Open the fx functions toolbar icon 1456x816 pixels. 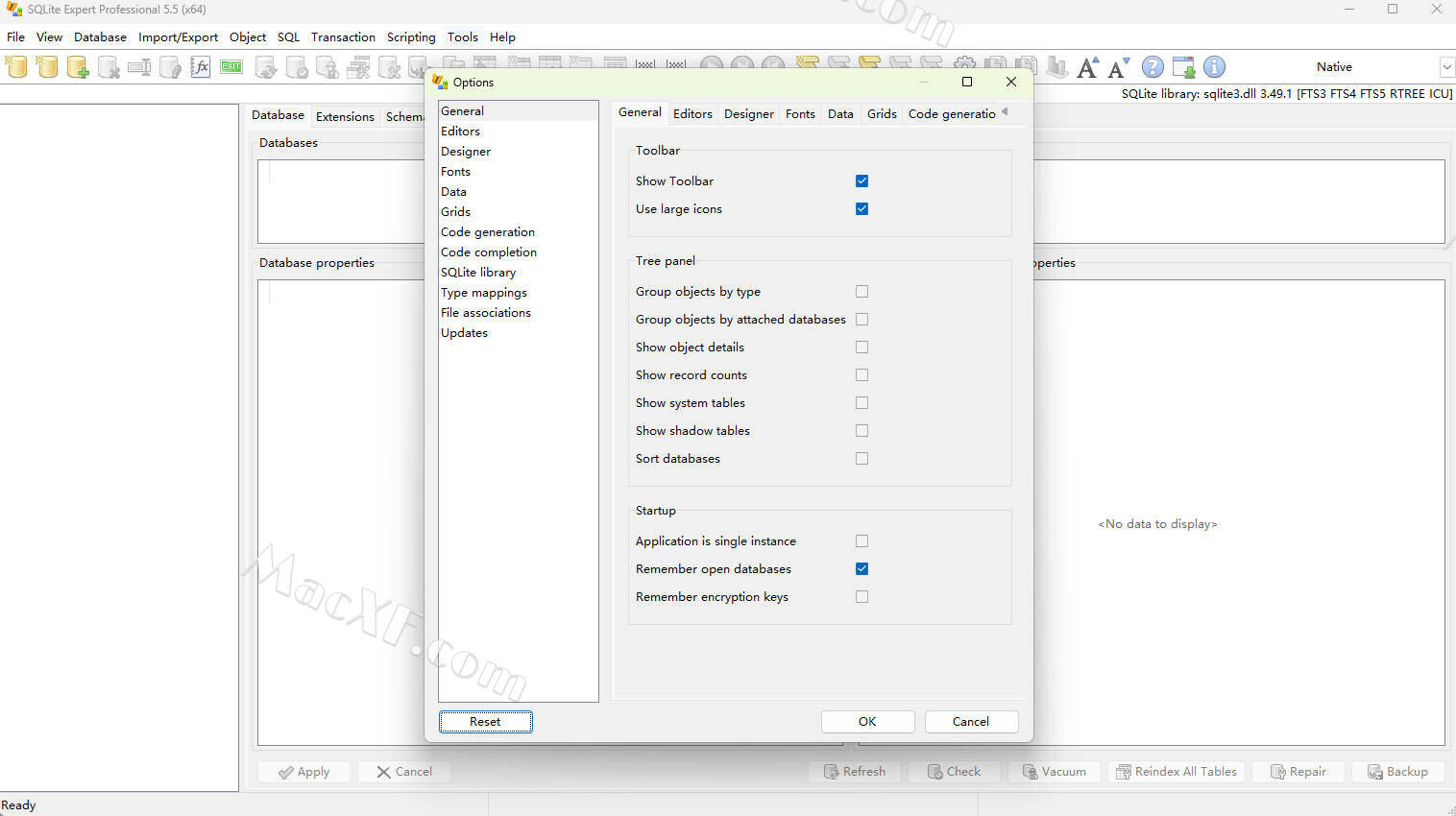201,67
